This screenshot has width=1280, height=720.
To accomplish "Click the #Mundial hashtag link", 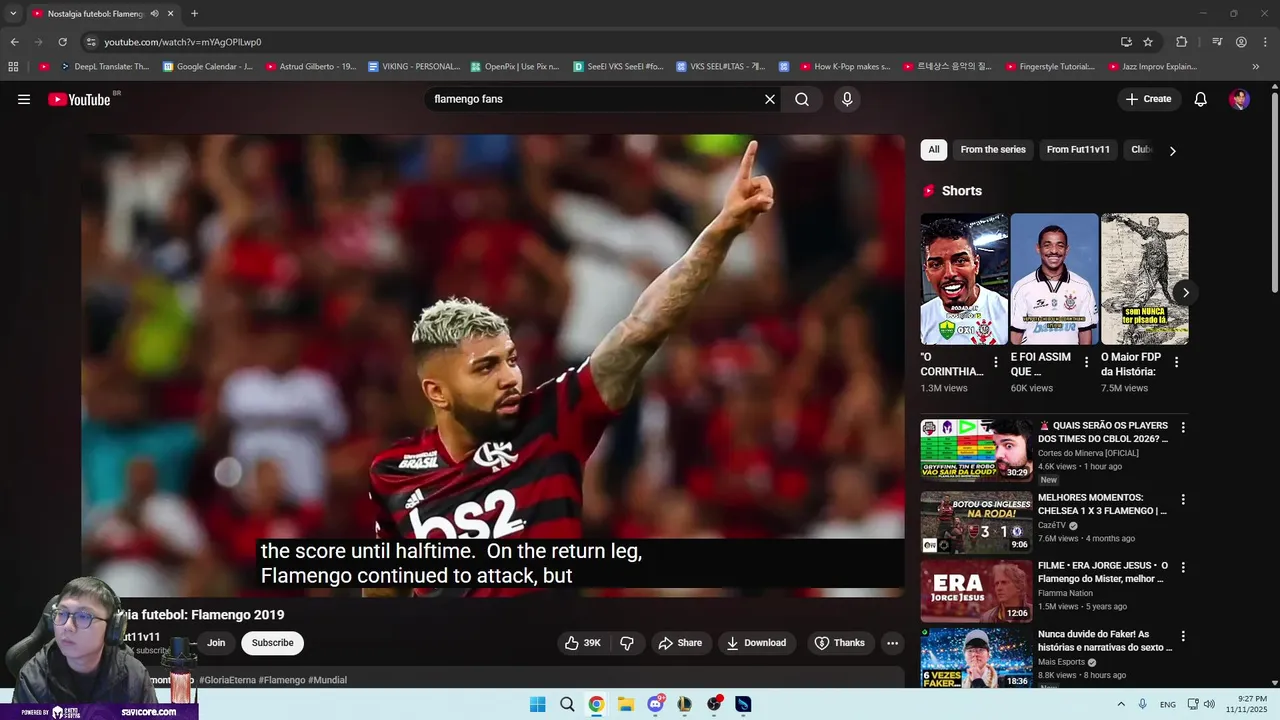I will [x=328, y=680].
